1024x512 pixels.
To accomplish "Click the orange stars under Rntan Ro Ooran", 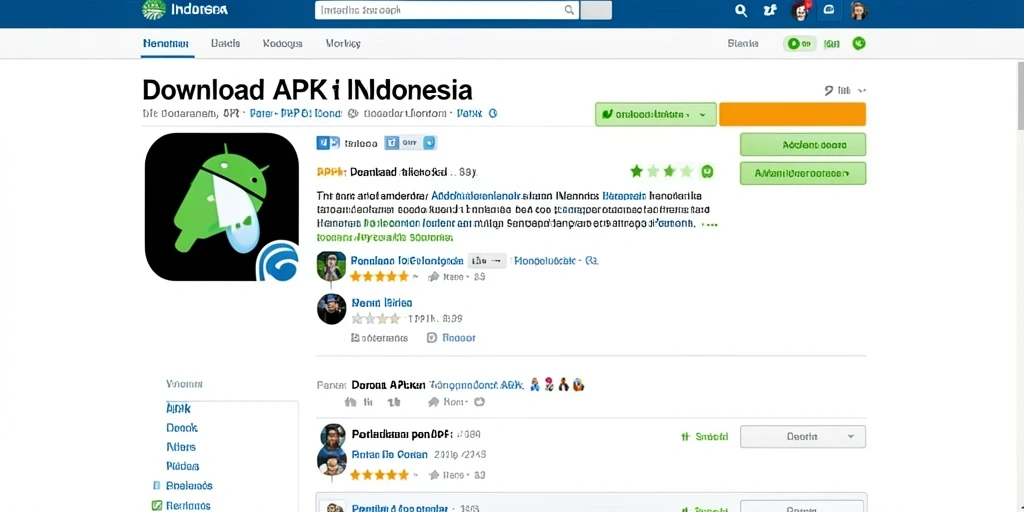I will (379, 475).
